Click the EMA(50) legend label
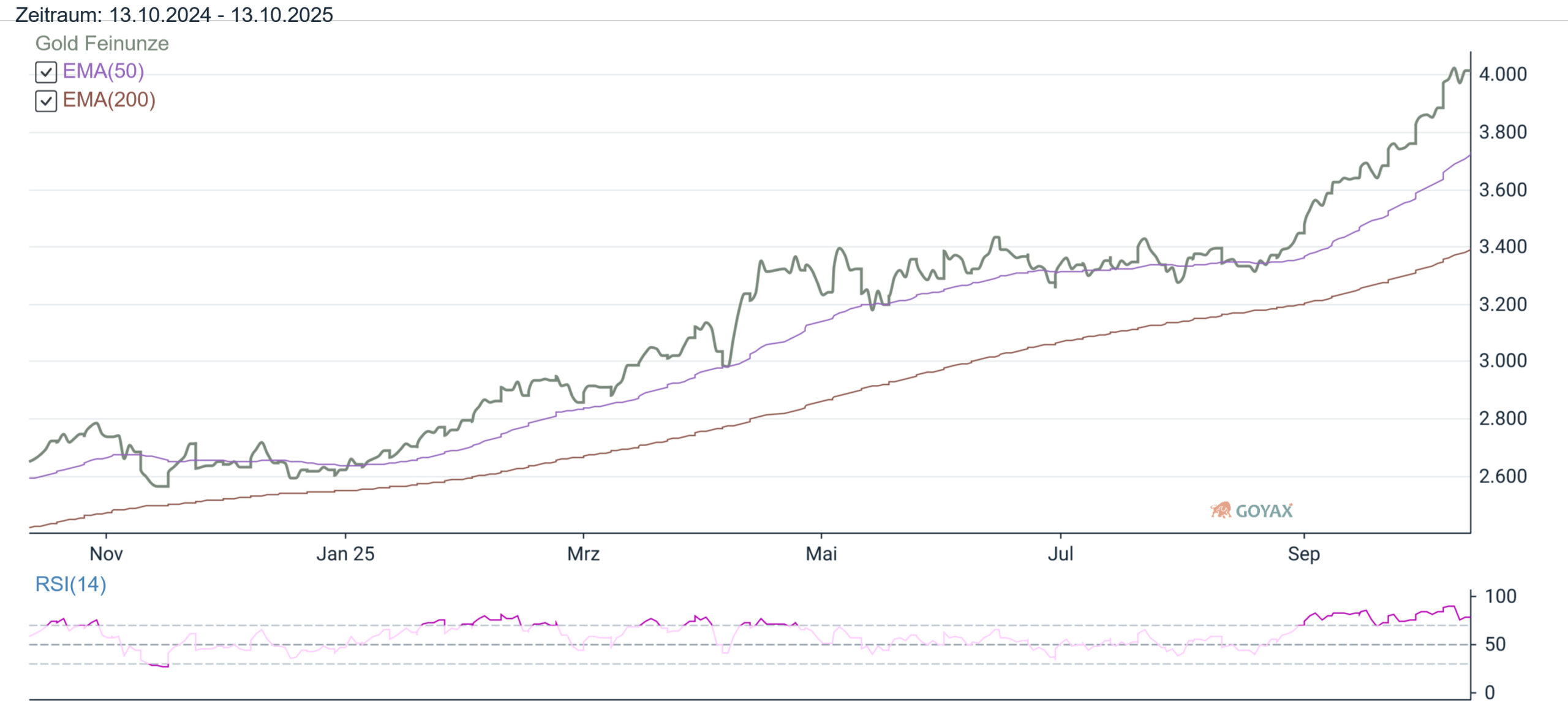This screenshot has width=1568, height=706. coord(103,71)
